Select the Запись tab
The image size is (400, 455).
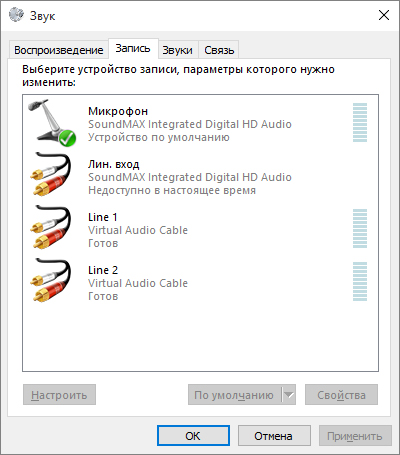coord(133,49)
